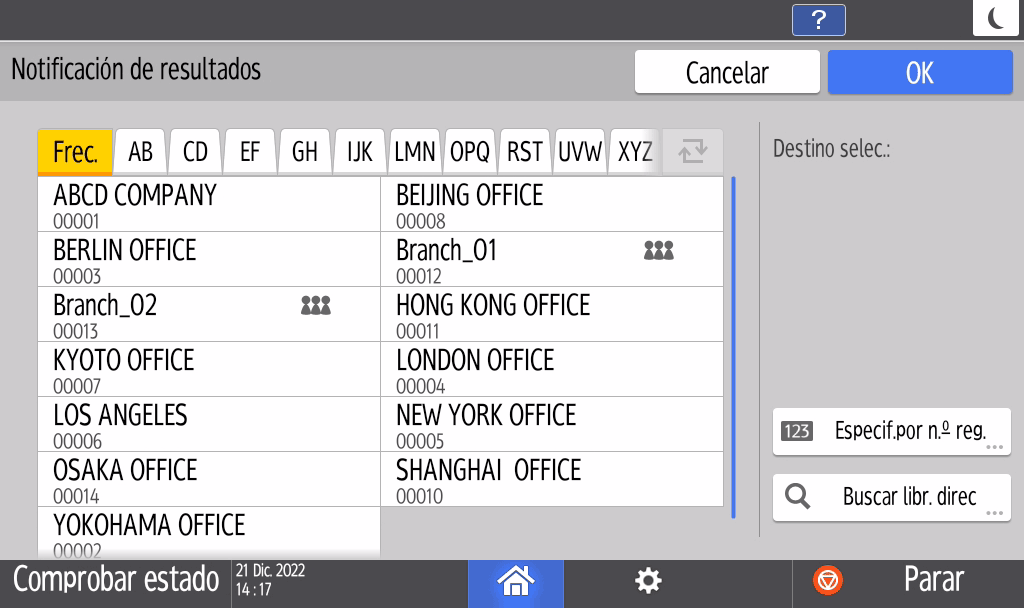This screenshot has width=1024, height=608.
Task: Click the group icon on Branch_01
Action: click(658, 251)
